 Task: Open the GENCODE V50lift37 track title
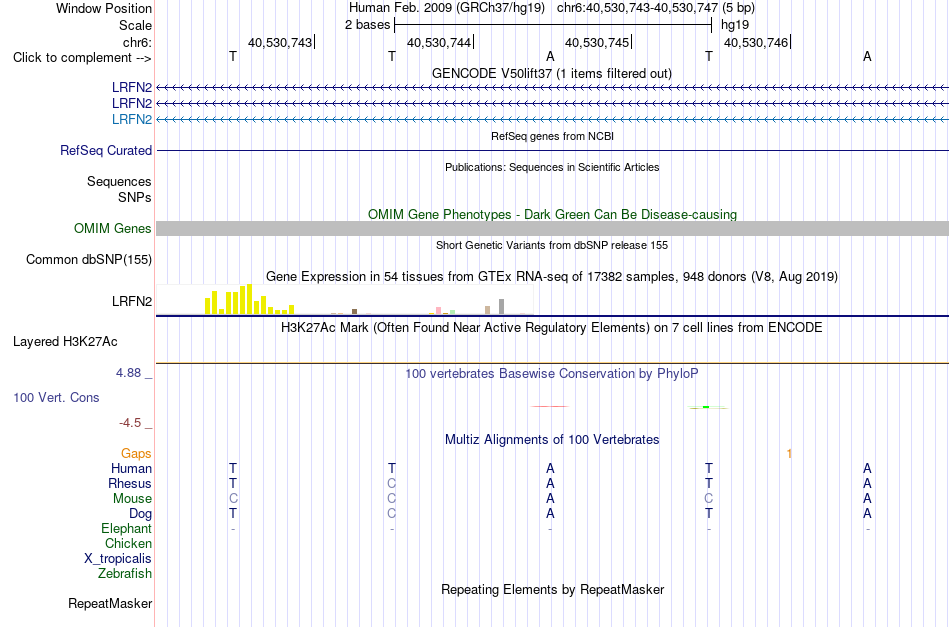(551, 73)
